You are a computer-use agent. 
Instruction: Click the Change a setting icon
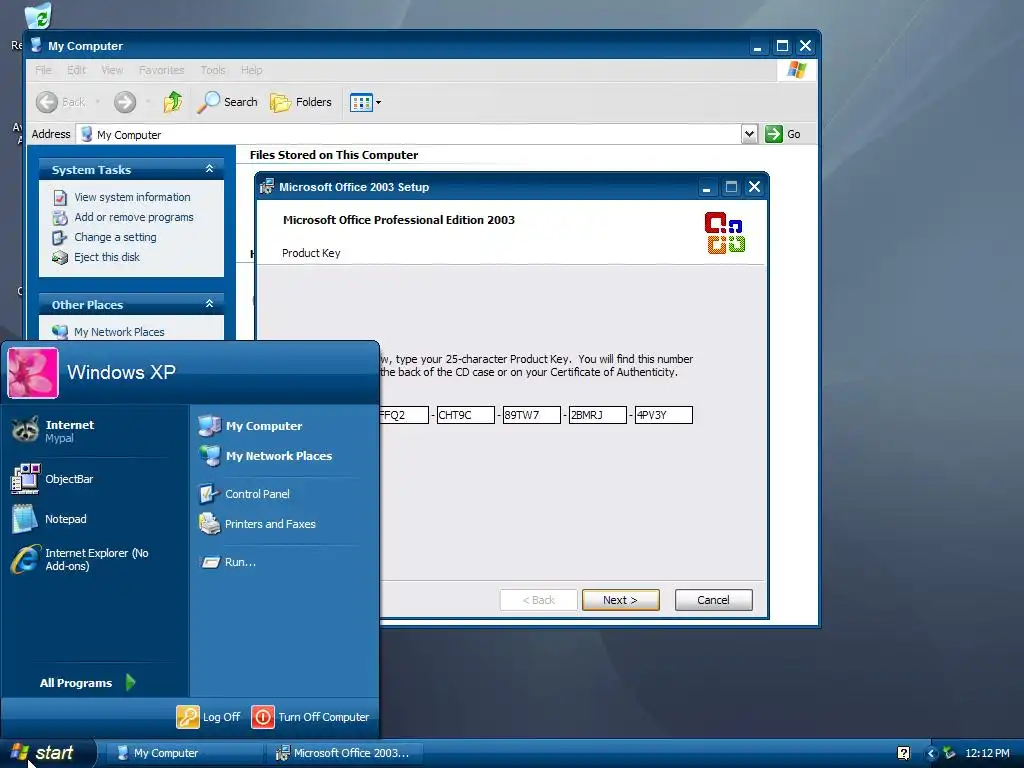60,238
